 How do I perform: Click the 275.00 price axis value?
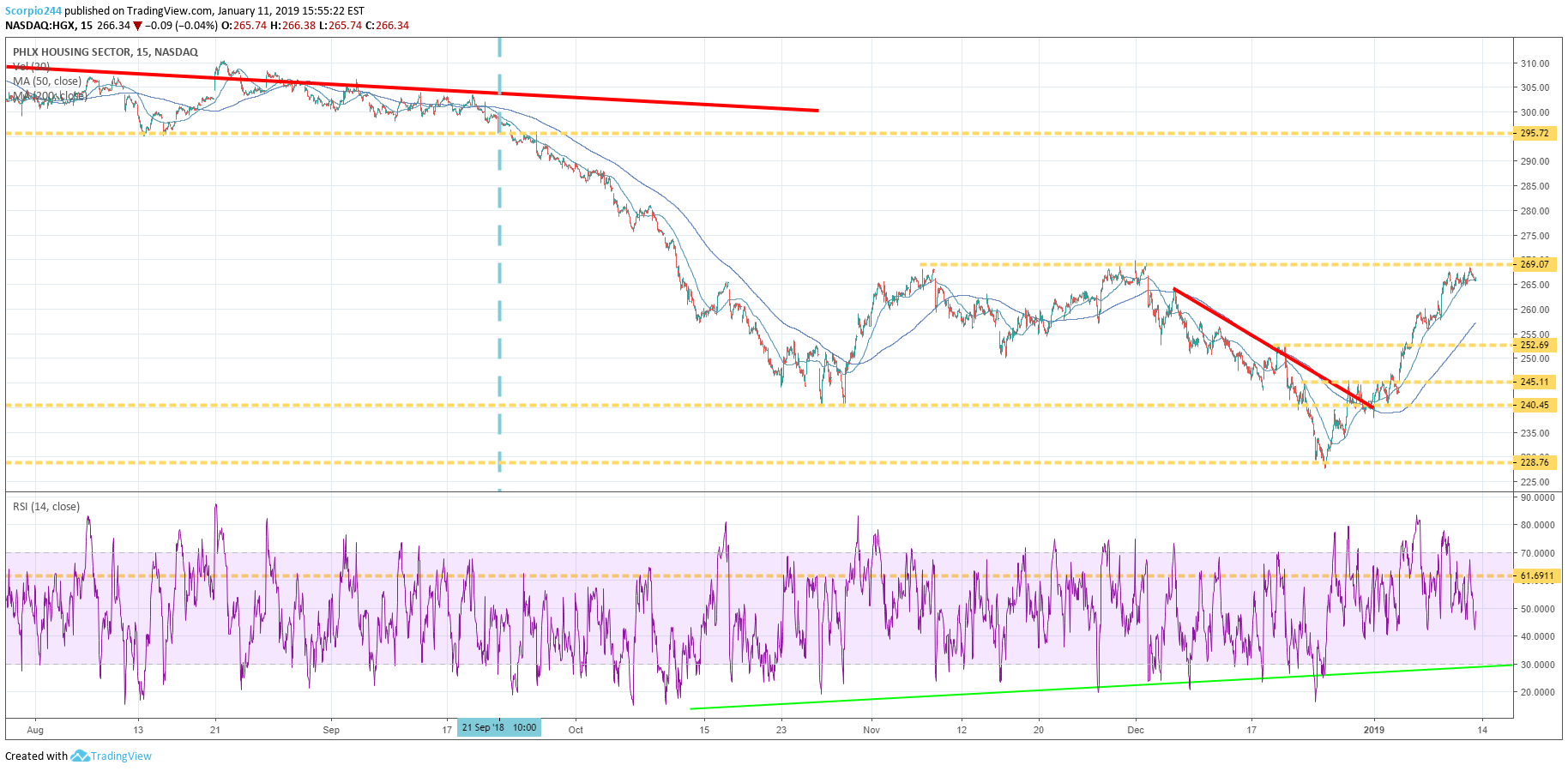tap(1535, 236)
